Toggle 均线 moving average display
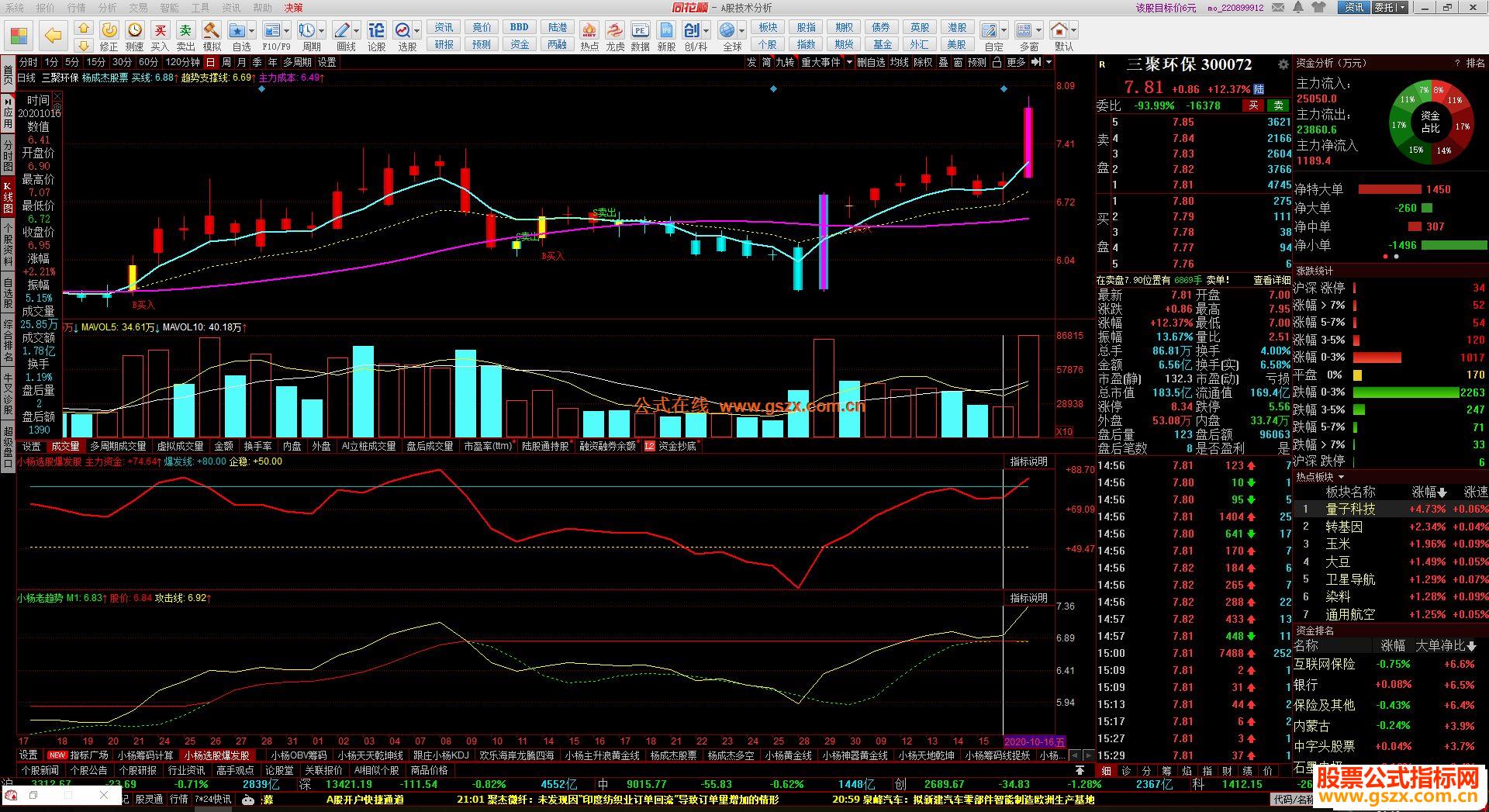 point(899,62)
